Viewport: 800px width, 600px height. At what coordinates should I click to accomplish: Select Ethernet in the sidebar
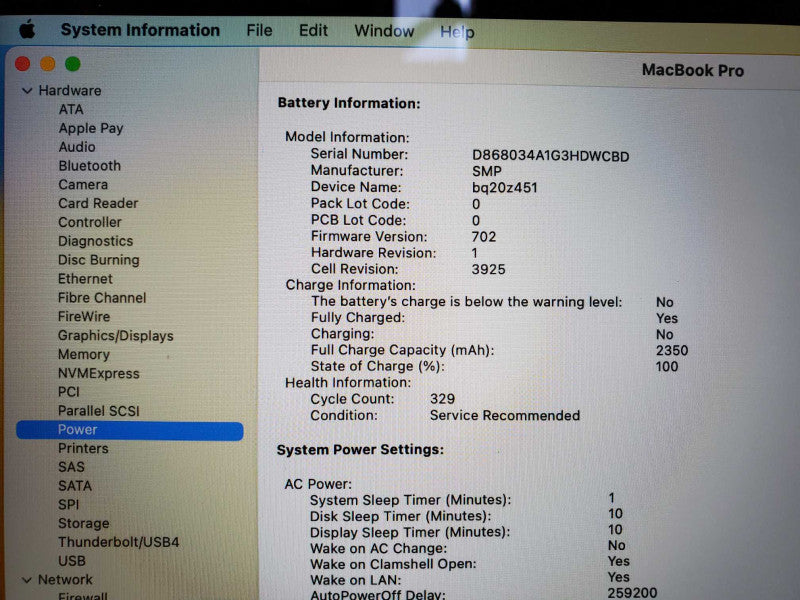(85, 279)
